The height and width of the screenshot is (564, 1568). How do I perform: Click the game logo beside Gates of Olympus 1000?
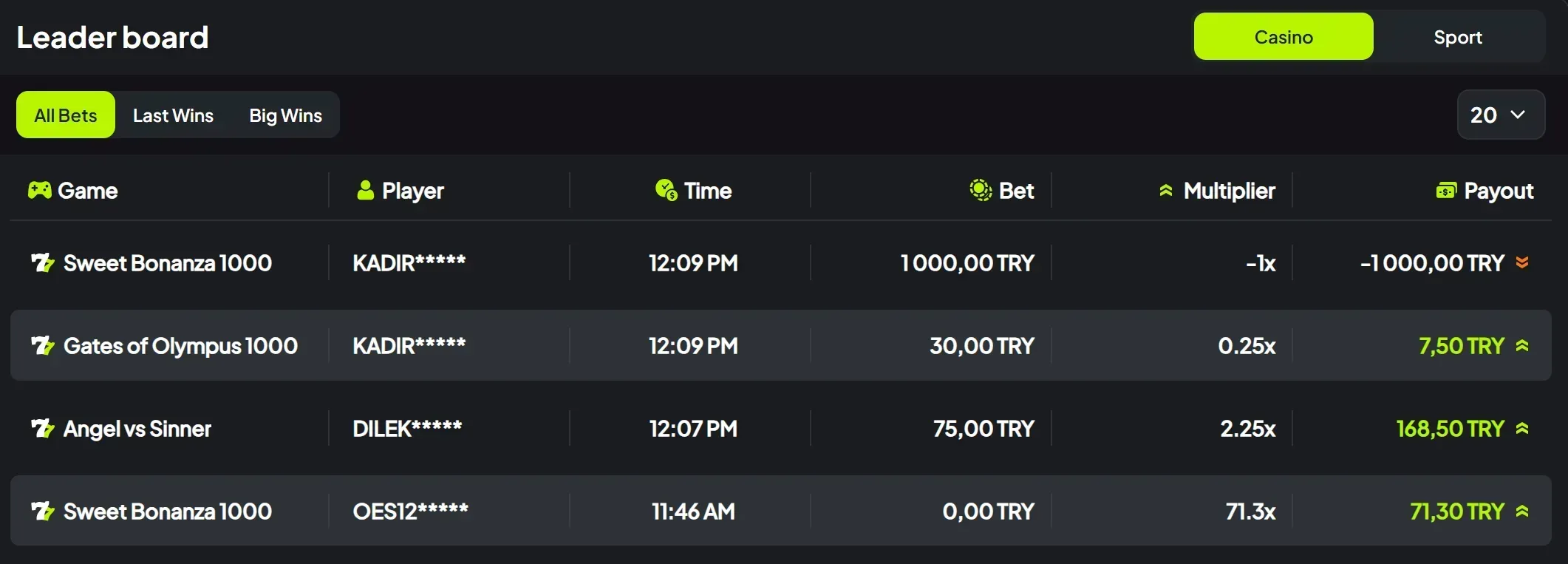point(43,345)
